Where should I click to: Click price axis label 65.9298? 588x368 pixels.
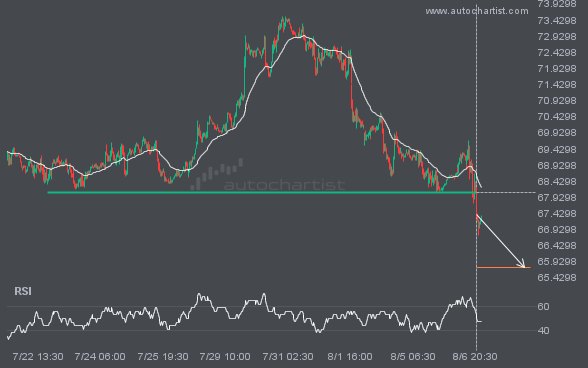556,262
